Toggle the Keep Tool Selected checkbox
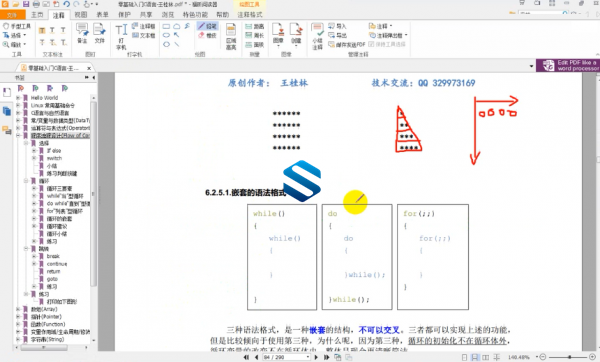This screenshot has width=600, height=362. (x=386, y=44)
